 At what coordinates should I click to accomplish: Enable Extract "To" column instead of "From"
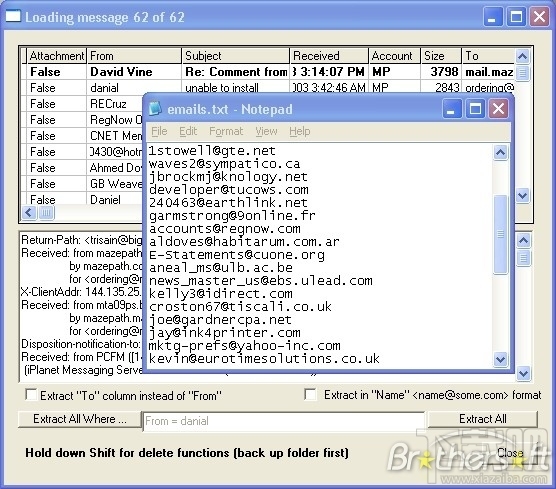(31, 395)
